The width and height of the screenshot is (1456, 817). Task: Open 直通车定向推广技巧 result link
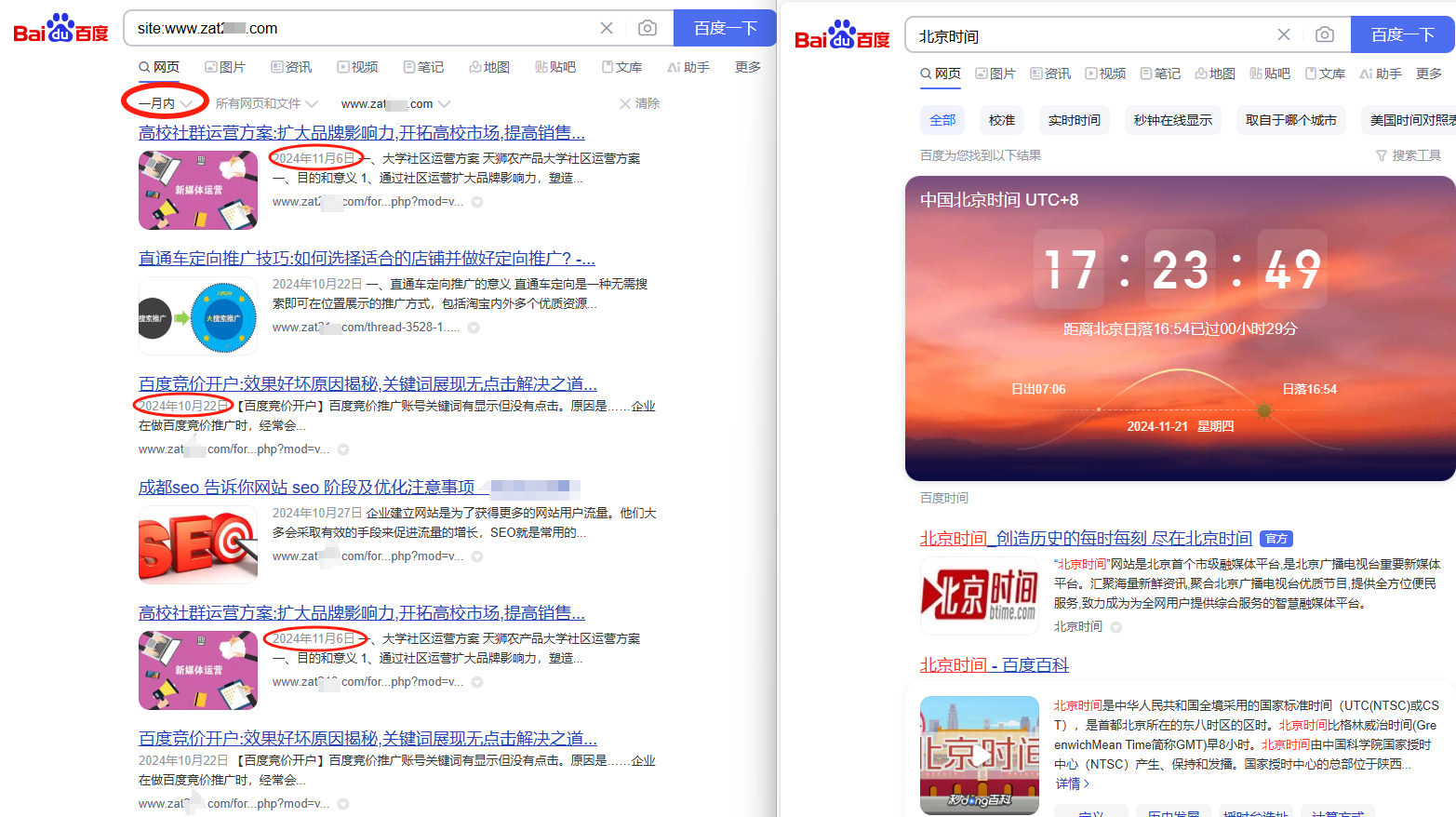[367, 258]
